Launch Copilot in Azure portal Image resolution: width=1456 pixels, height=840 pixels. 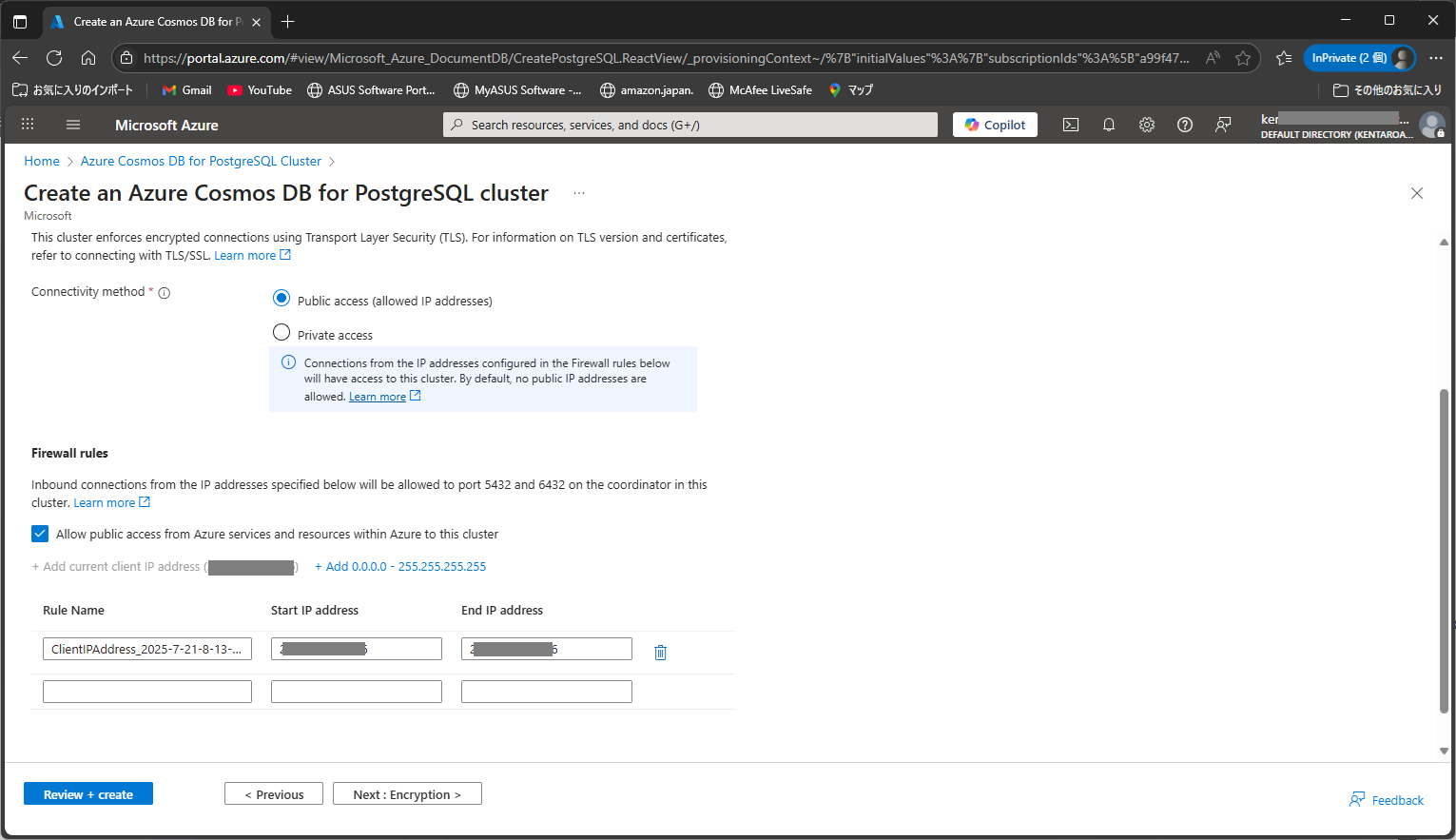click(x=995, y=125)
